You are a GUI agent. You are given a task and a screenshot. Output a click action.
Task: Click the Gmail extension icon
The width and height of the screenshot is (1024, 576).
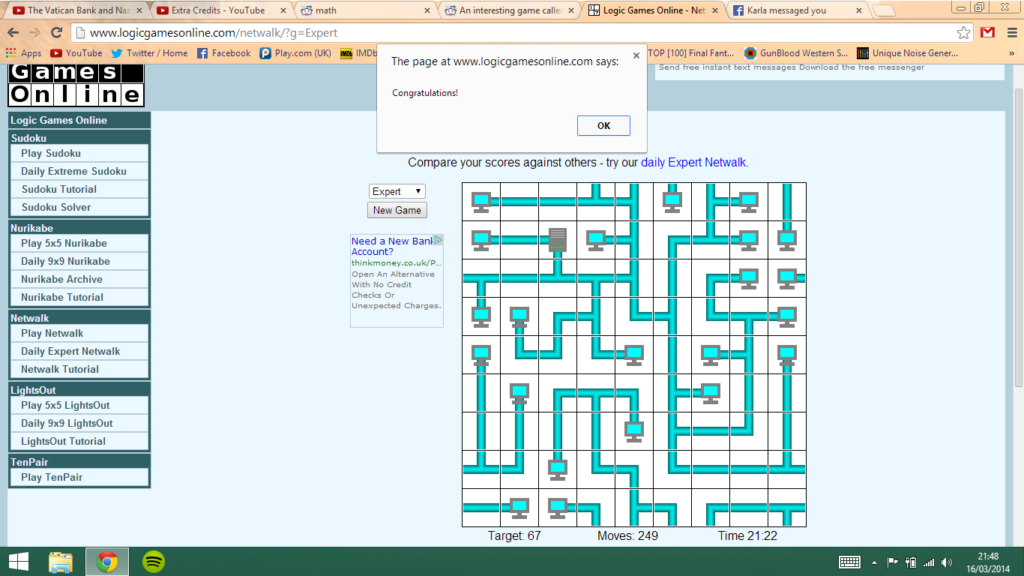987,32
